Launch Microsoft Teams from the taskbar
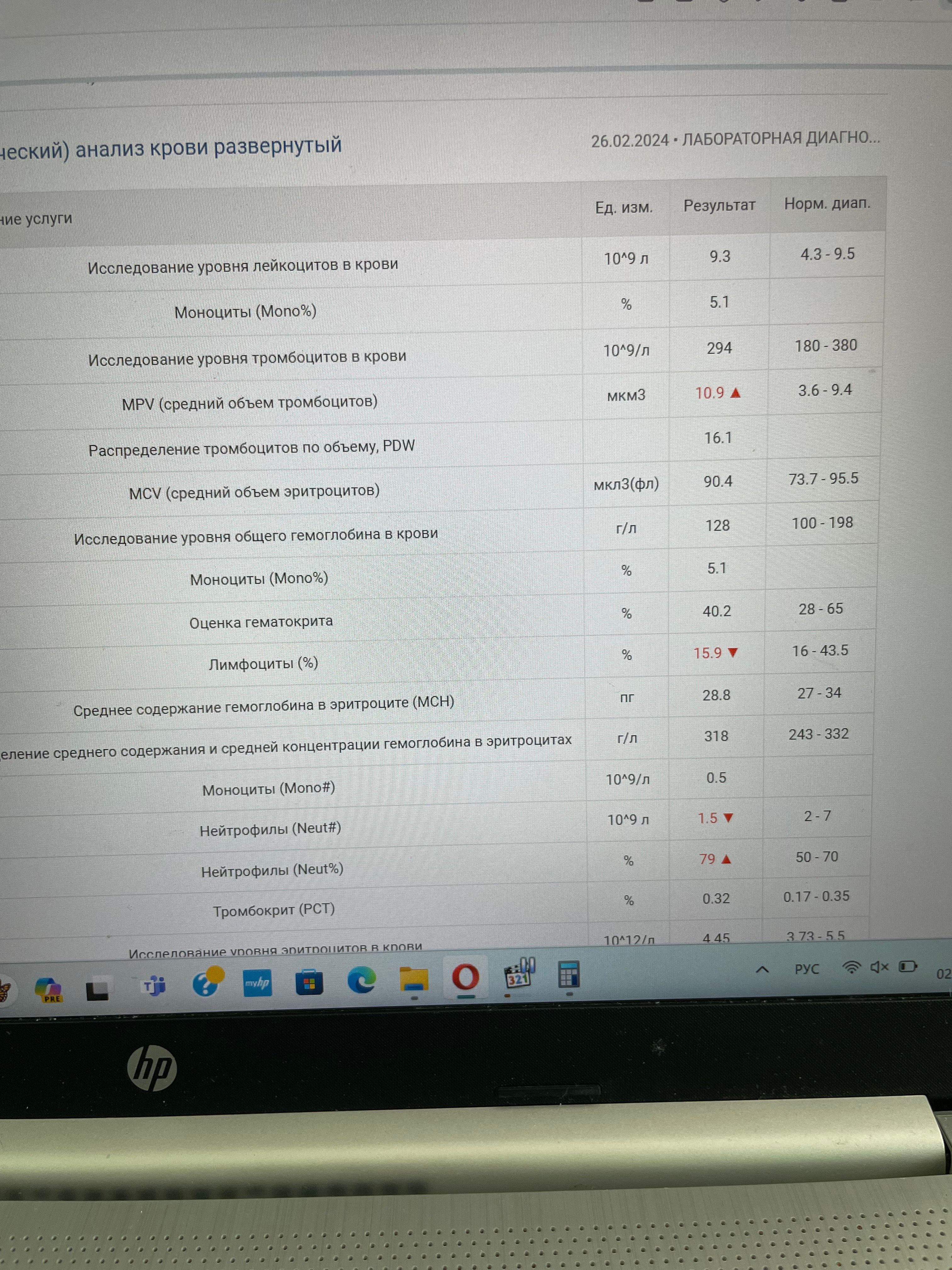Screen dimensions: 952x1270 point(154,987)
